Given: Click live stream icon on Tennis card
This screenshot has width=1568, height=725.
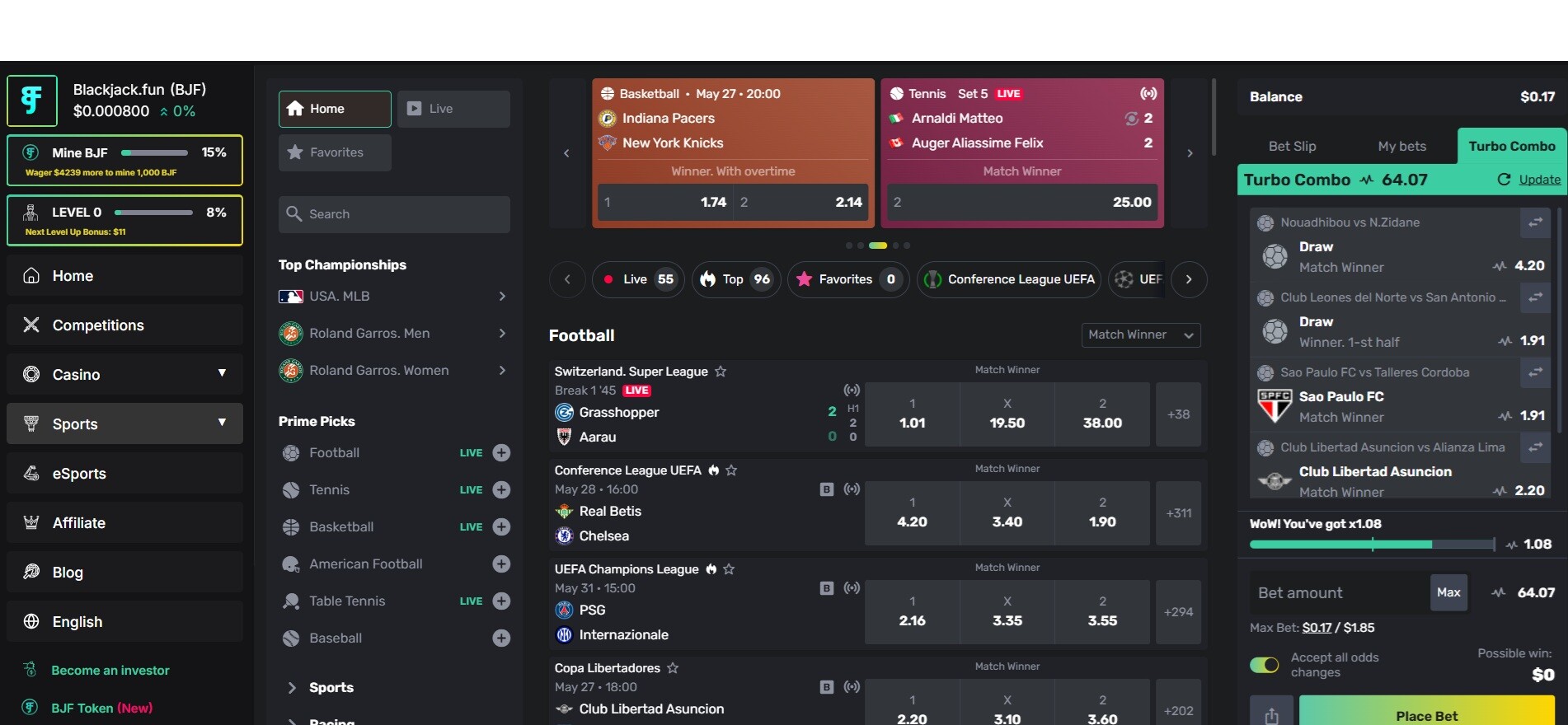Looking at the screenshot, I should point(1148,93).
